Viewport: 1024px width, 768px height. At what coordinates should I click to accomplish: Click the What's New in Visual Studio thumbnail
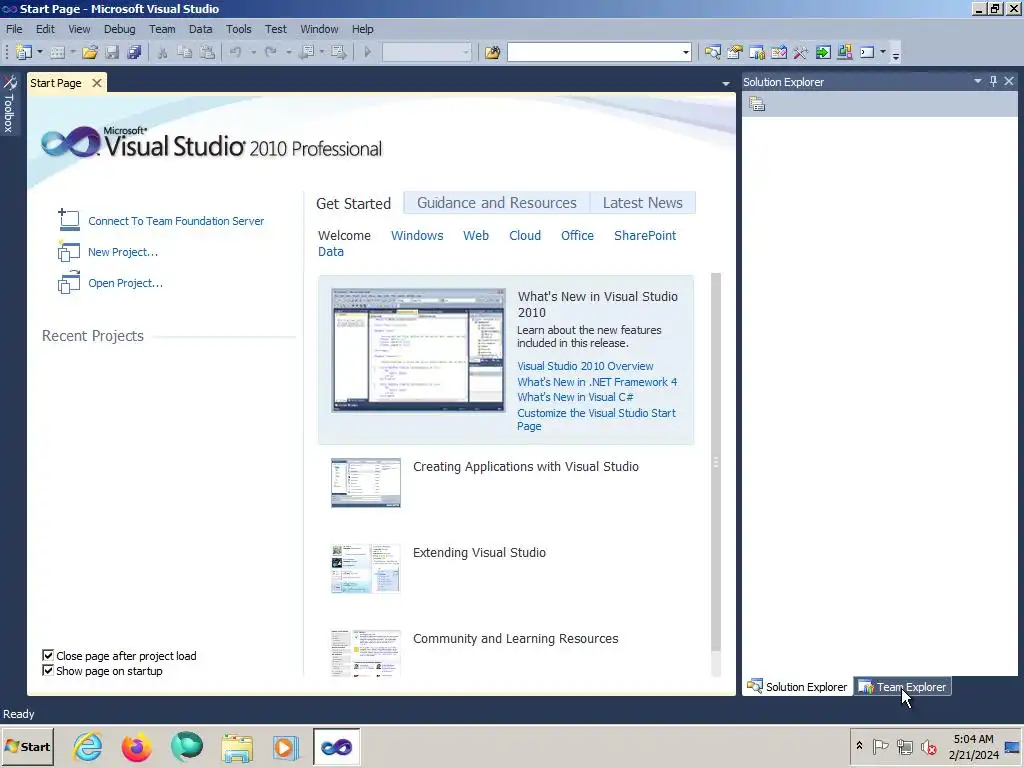pyautogui.click(x=418, y=350)
